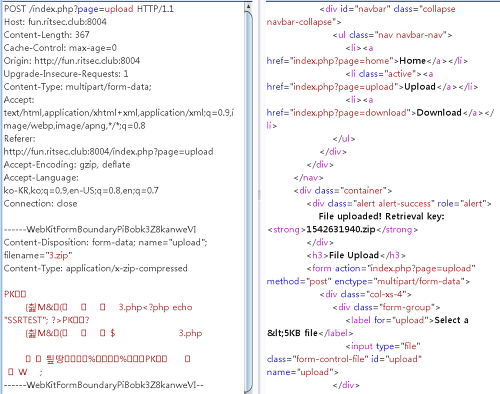The image size is (500, 394).
Task: Click the Referer URL ending with page=upload
Action: pyautogui.click(x=109, y=152)
